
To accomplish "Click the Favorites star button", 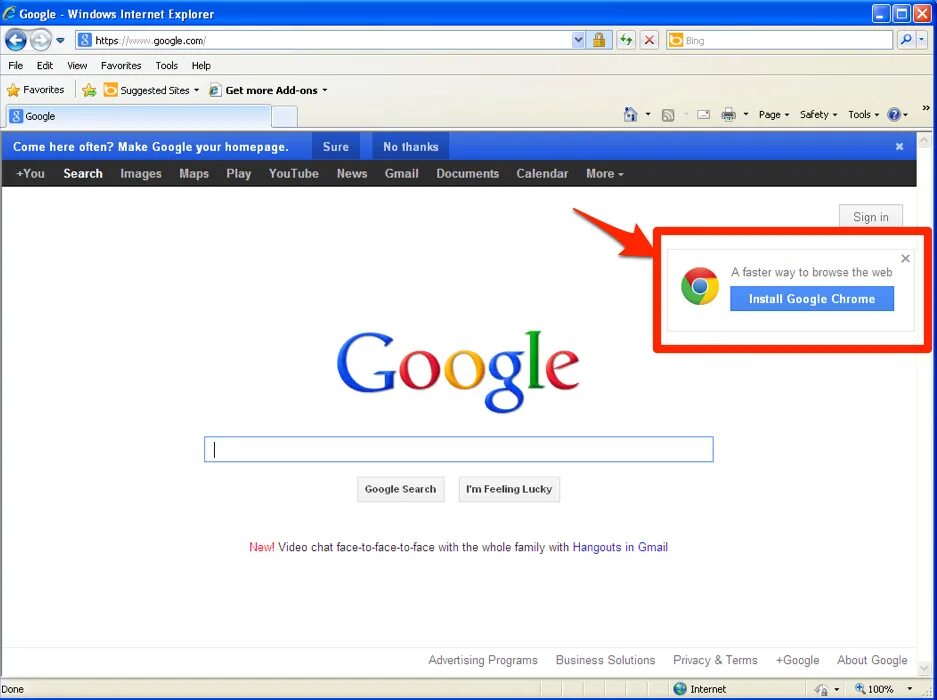I will point(36,90).
